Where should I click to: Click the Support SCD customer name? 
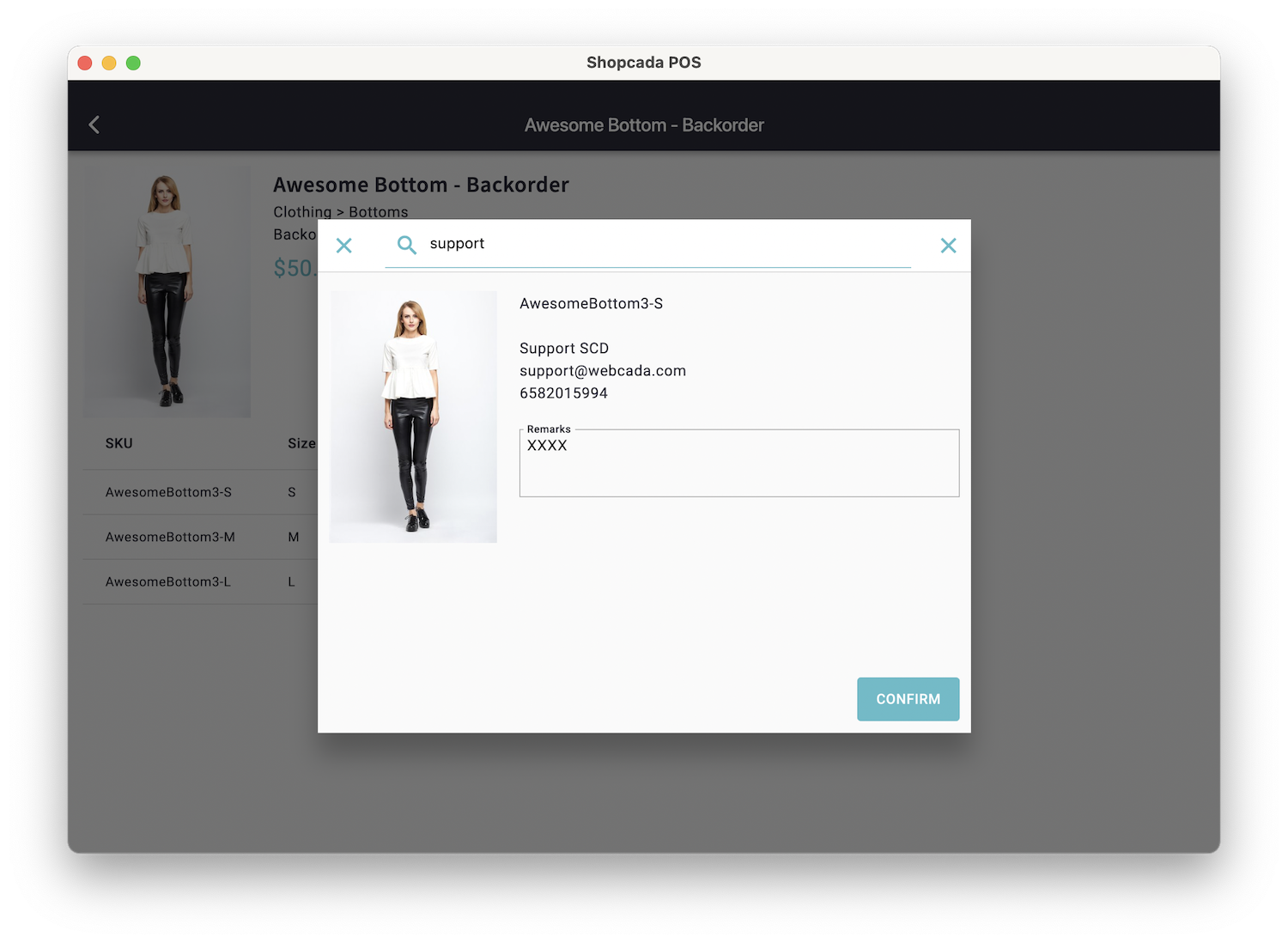coord(564,348)
